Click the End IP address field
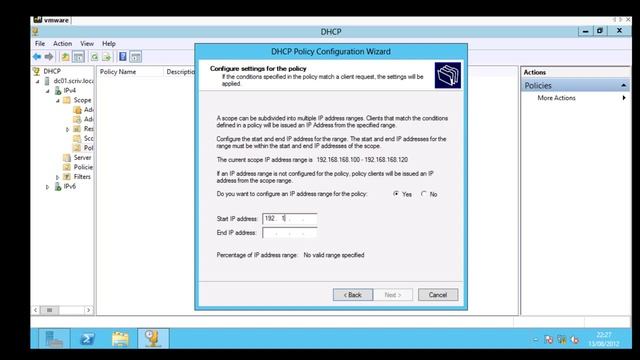Image resolution: width=640 pixels, height=360 pixels. (290, 233)
